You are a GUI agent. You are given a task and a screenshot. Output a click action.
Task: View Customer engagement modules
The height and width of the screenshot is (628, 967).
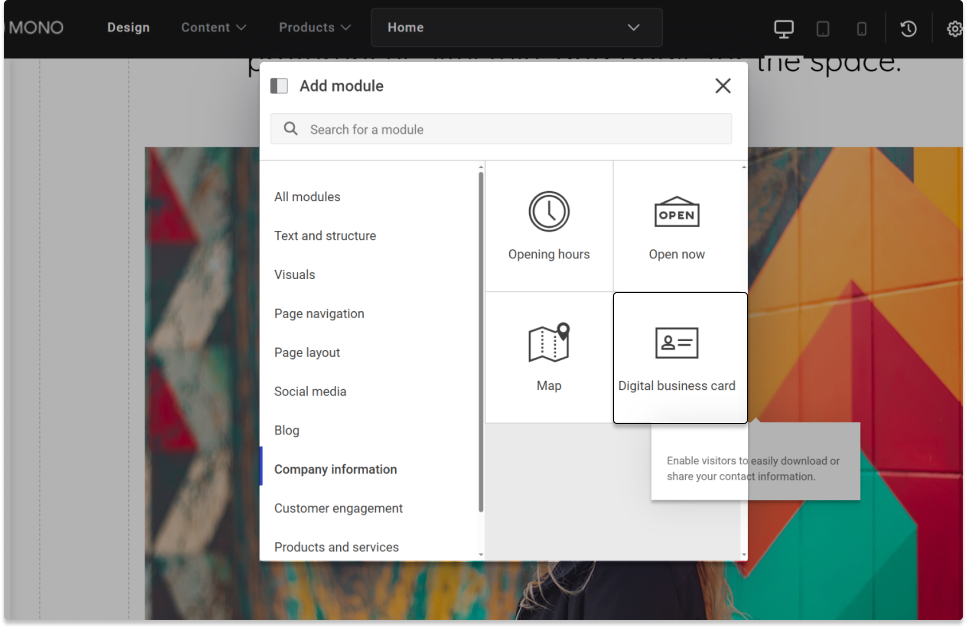point(338,508)
